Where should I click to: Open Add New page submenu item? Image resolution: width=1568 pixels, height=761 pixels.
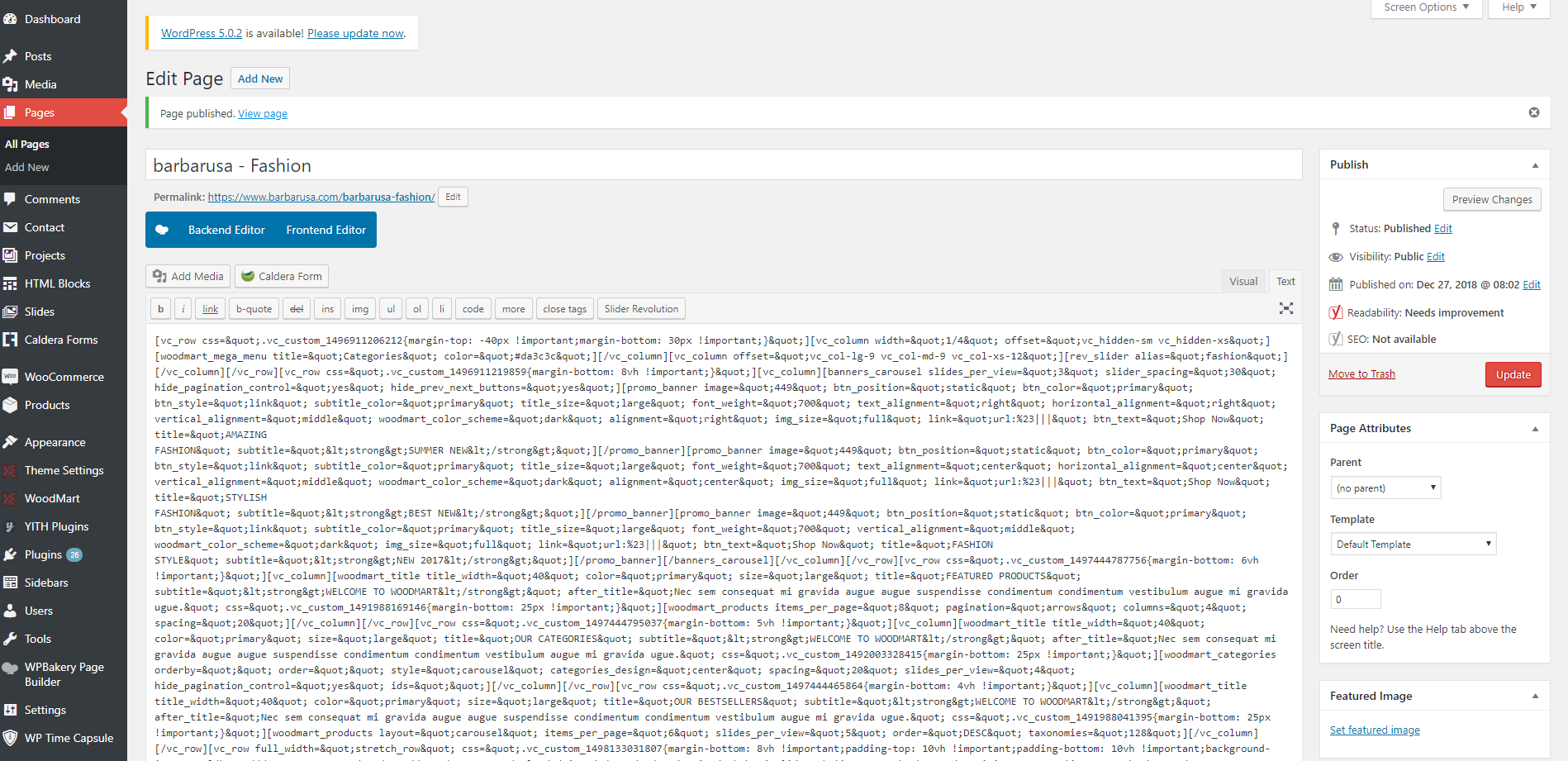tap(27, 167)
